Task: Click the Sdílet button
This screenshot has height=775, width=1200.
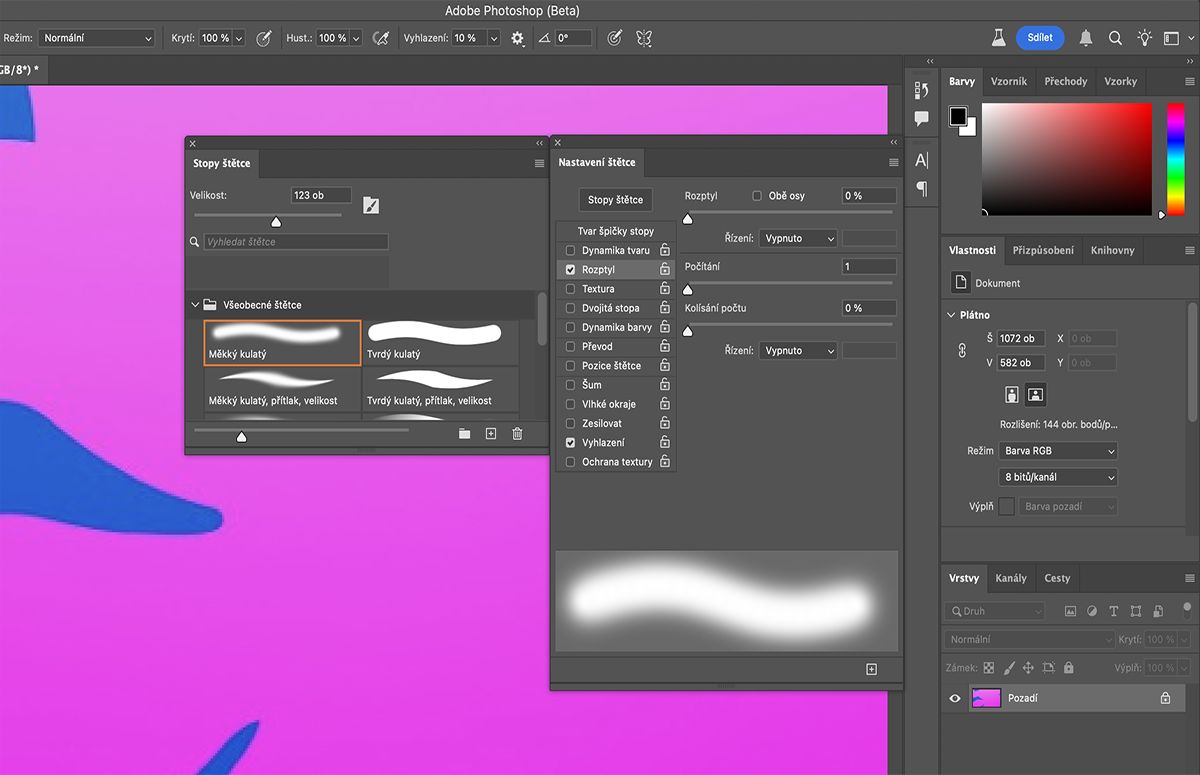Action: 1040,38
